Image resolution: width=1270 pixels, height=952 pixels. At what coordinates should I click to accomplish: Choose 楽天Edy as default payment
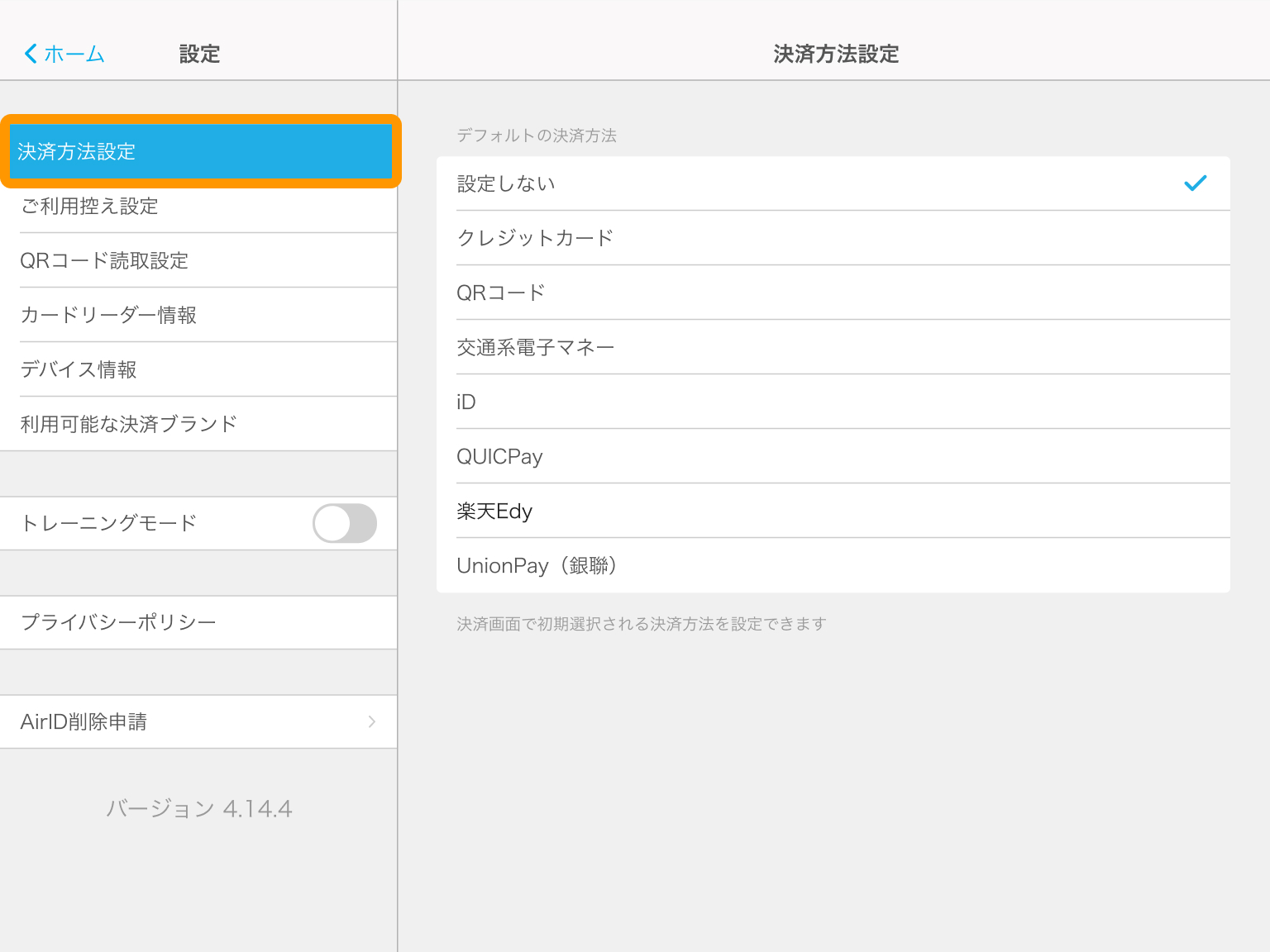coord(833,511)
